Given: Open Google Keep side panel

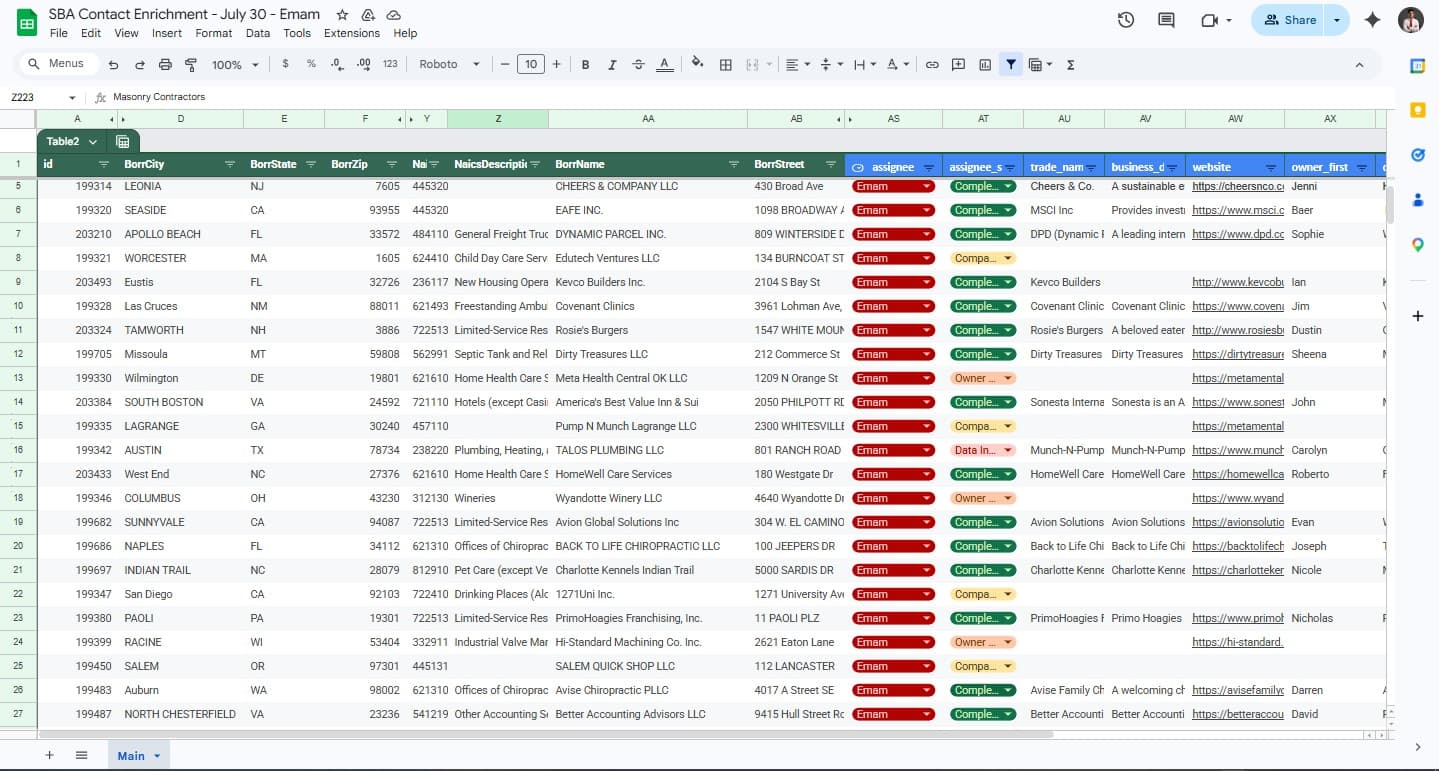Looking at the screenshot, I should 1418,110.
